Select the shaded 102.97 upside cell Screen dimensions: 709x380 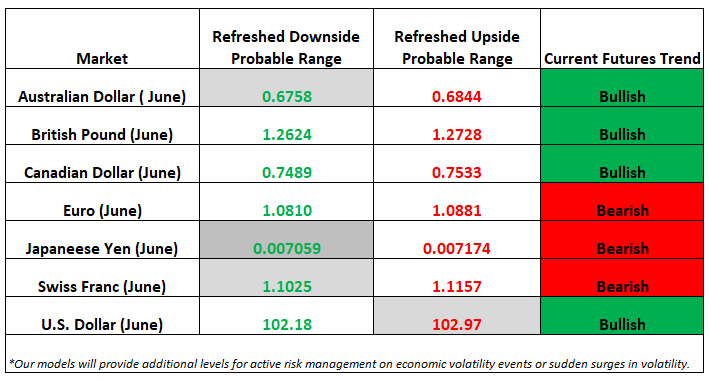(457, 316)
